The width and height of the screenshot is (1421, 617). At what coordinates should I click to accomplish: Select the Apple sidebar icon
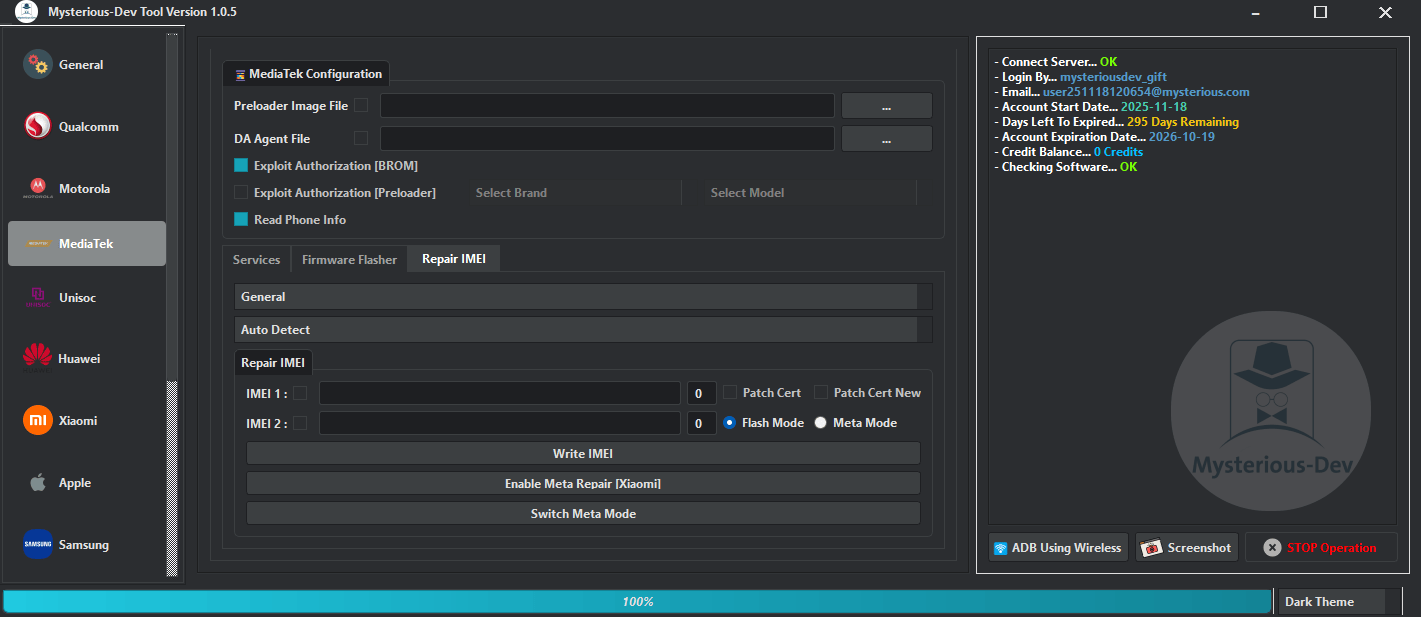(x=38, y=482)
